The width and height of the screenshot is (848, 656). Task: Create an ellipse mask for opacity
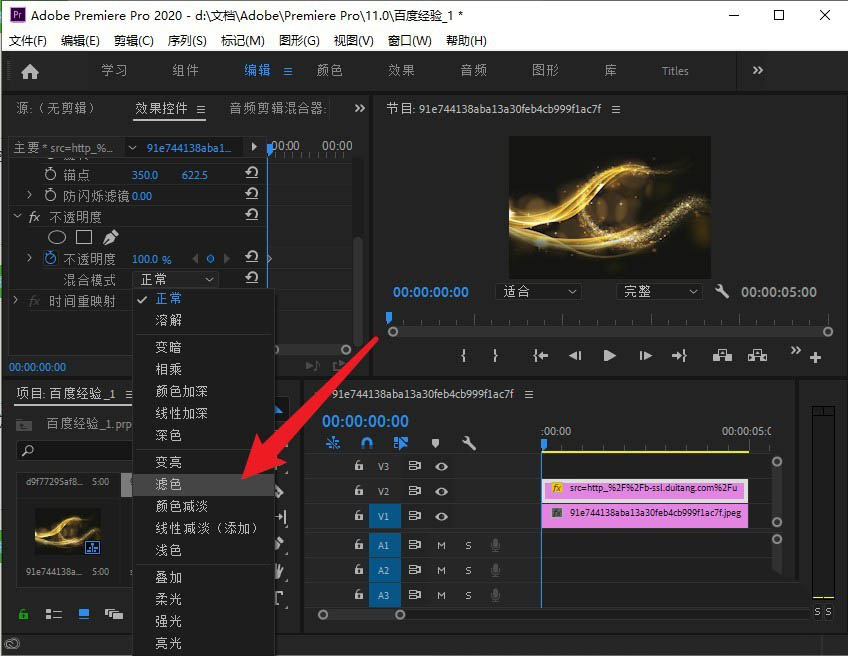coord(58,237)
